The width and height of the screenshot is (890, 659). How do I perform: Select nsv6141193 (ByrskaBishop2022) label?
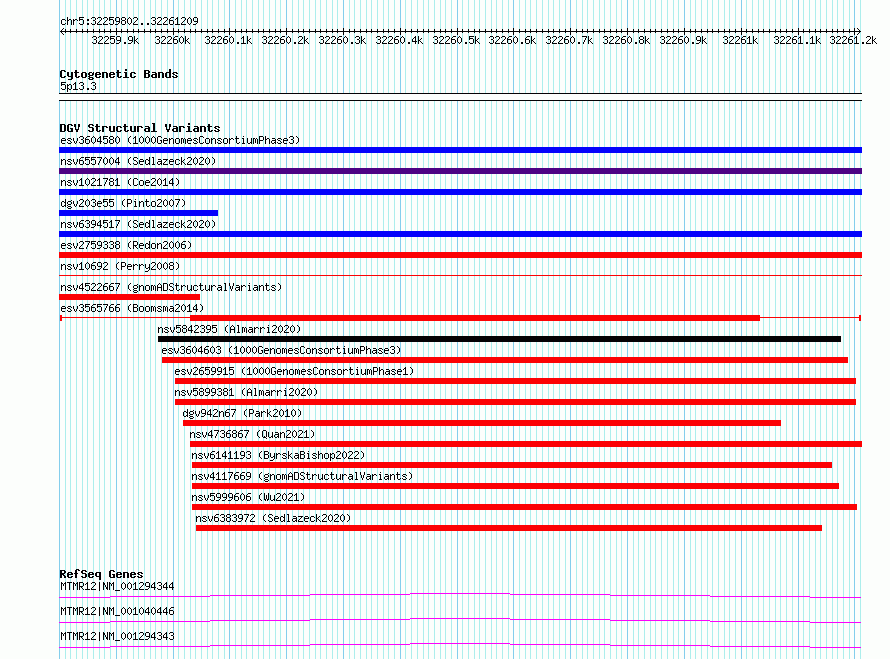(278, 455)
